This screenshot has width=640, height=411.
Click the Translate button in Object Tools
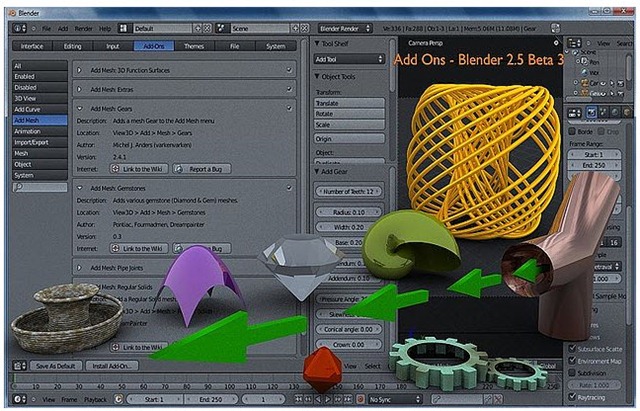349,103
